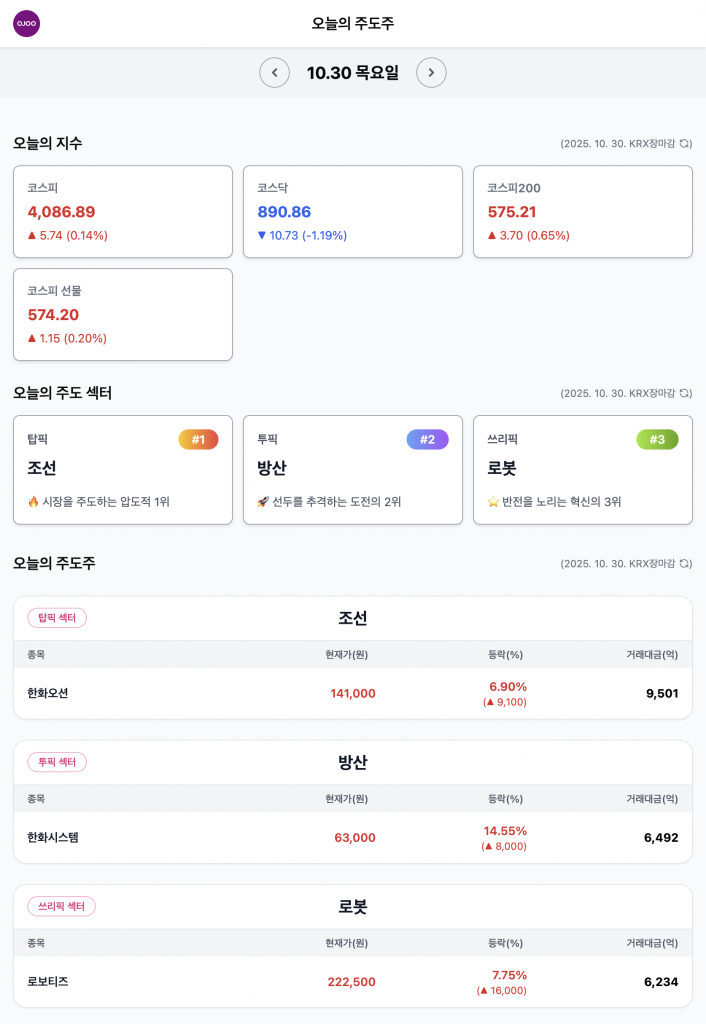Refresh the 오늘의 주도 섹터 section icon

tap(685, 394)
